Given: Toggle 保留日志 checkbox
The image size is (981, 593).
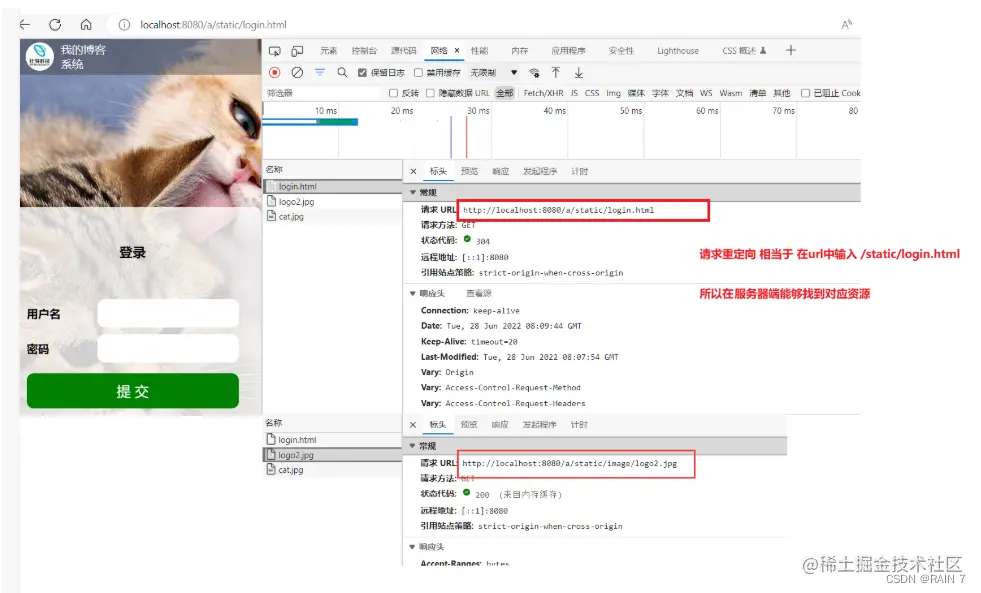Looking at the screenshot, I should (362, 73).
